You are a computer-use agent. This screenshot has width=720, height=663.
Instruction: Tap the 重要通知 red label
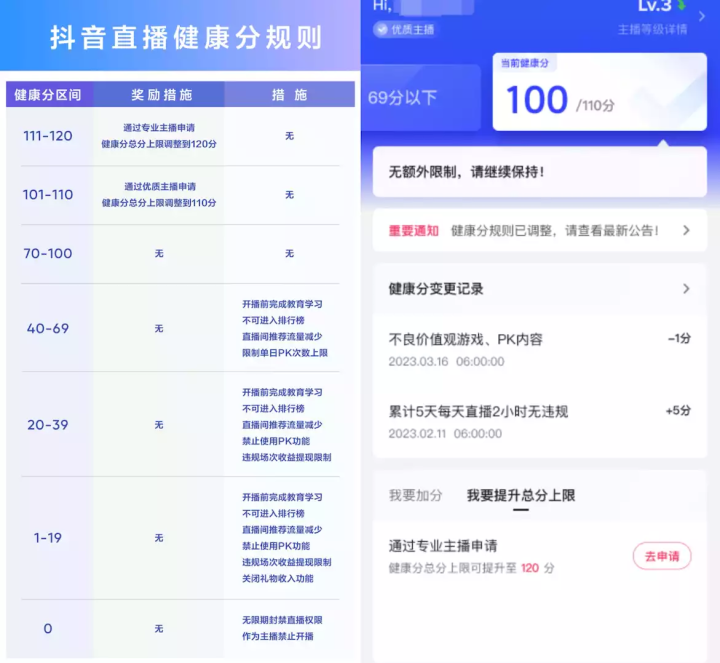coord(413,230)
